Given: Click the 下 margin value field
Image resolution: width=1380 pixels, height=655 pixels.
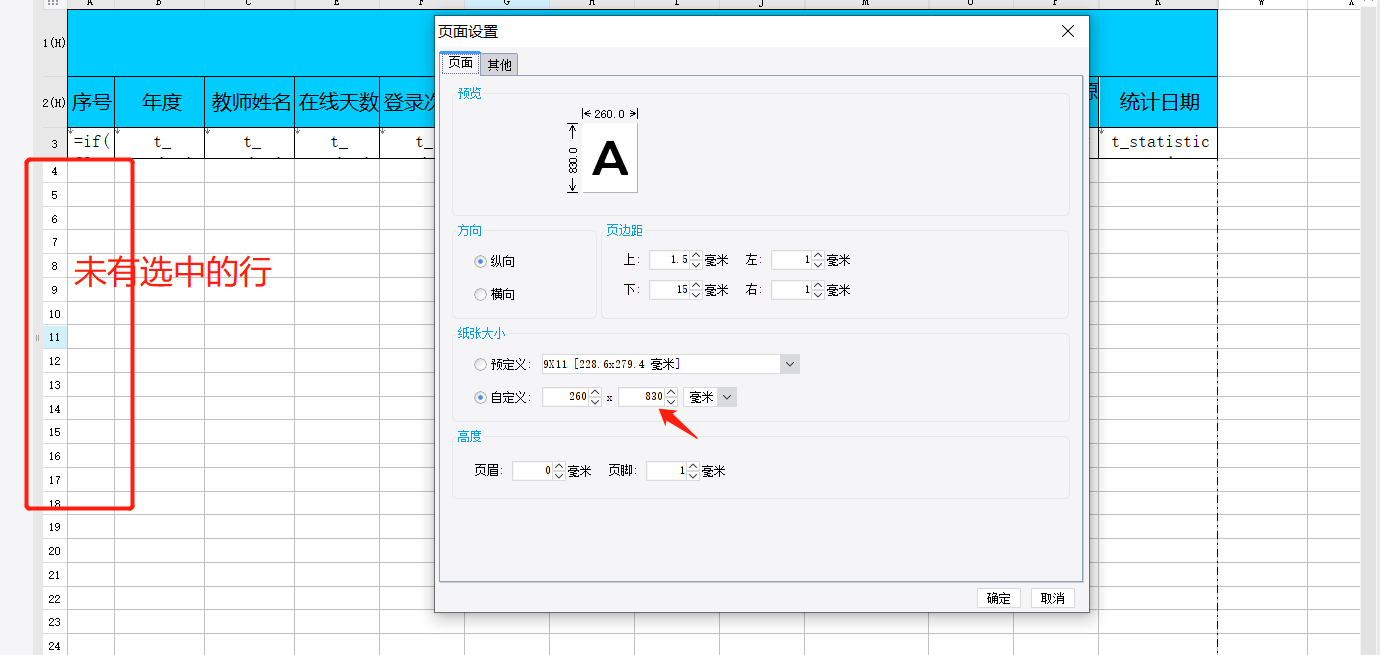Looking at the screenshot, I should 669,290.
